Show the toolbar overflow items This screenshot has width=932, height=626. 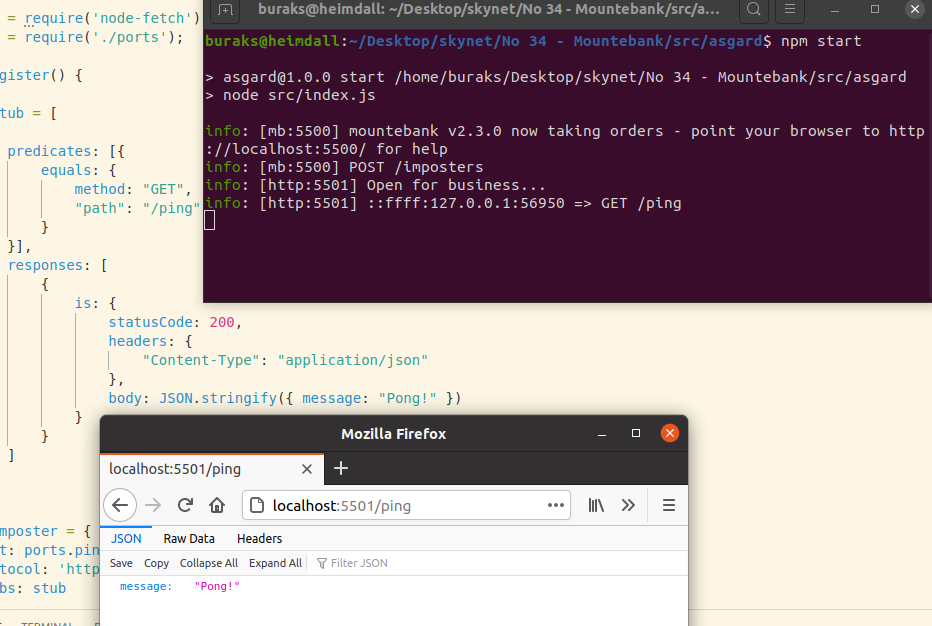point(628,505)
